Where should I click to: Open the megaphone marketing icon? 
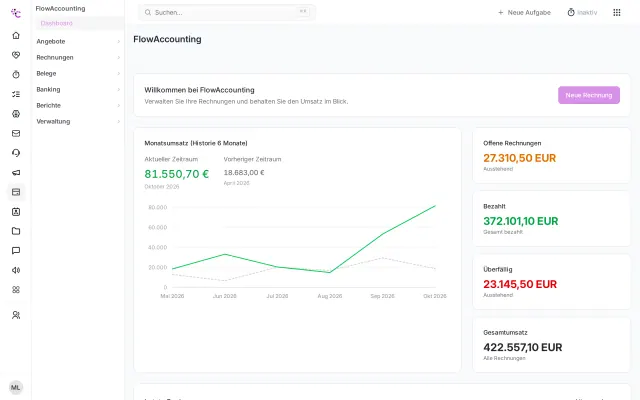[16, 173]
